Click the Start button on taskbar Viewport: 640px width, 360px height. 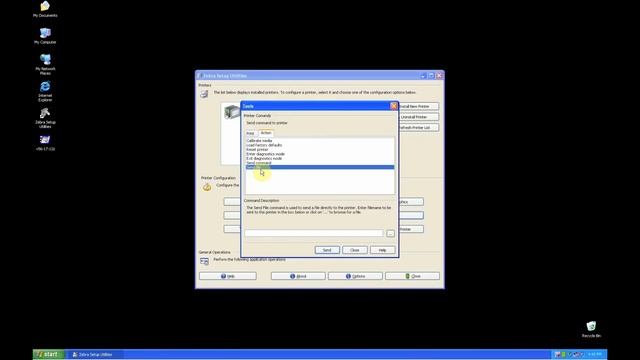[x=49, y=354]
